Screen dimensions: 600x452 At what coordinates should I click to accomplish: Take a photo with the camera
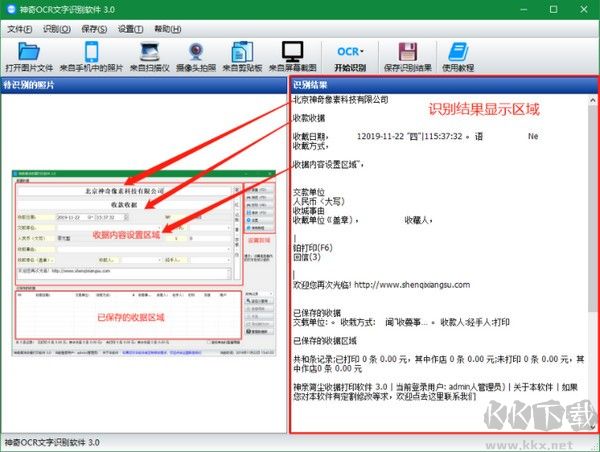[x=195, y=57]
